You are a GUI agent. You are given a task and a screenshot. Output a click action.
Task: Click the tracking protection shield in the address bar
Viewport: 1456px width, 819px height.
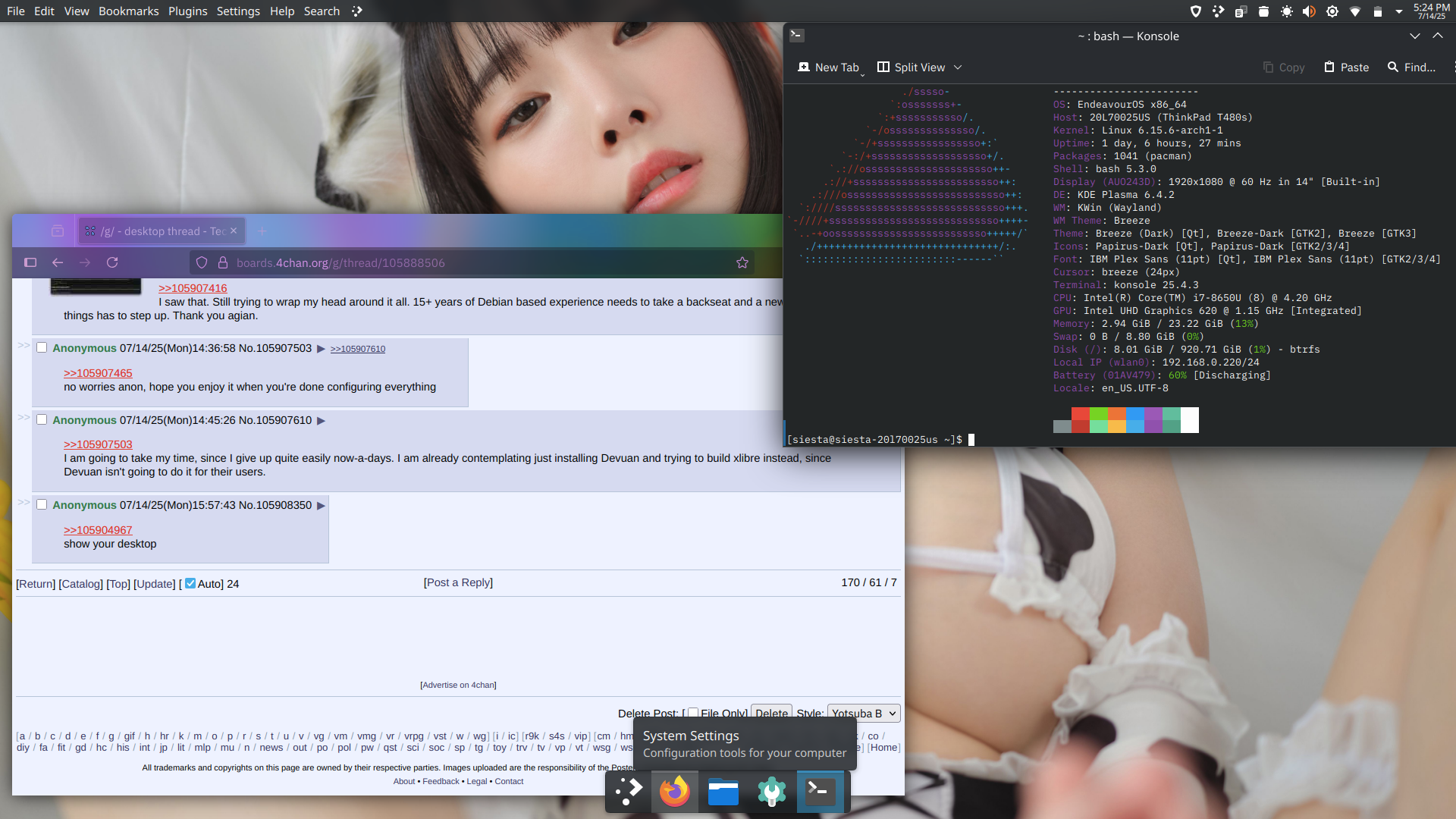pyautogui.click(x=202, y=262)
